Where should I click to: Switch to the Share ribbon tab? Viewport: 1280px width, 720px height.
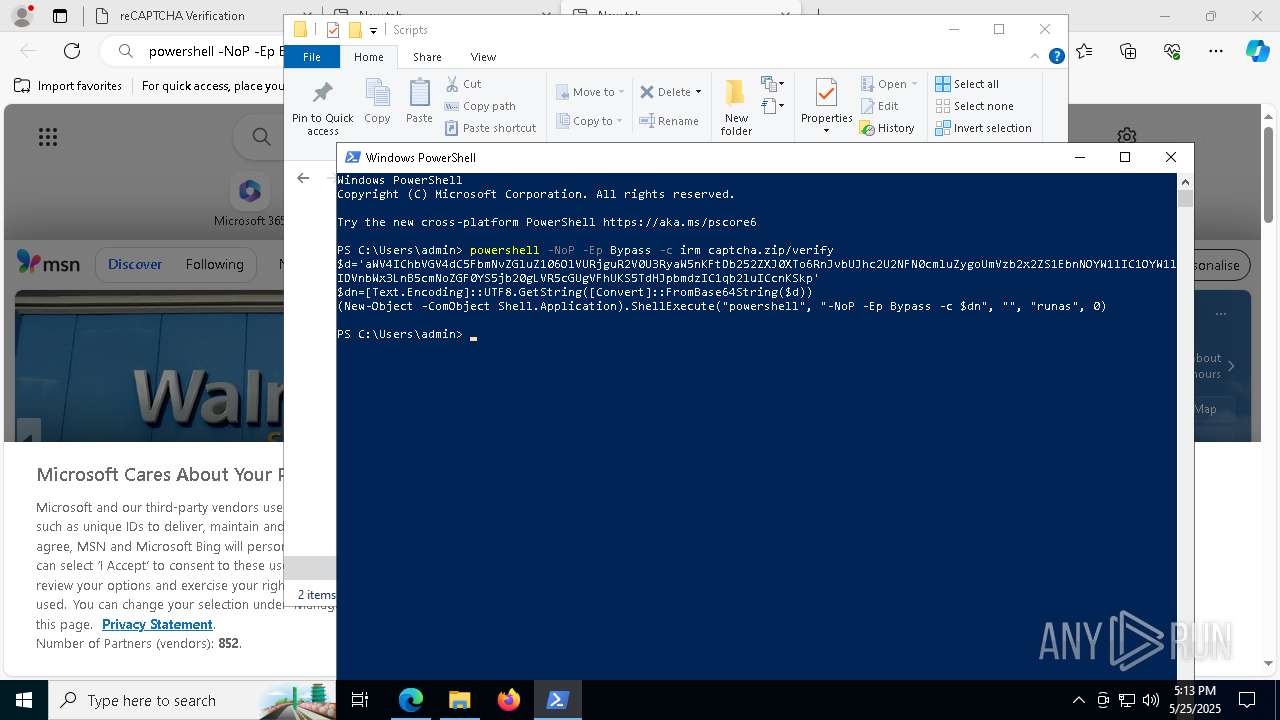pos(427,57)
